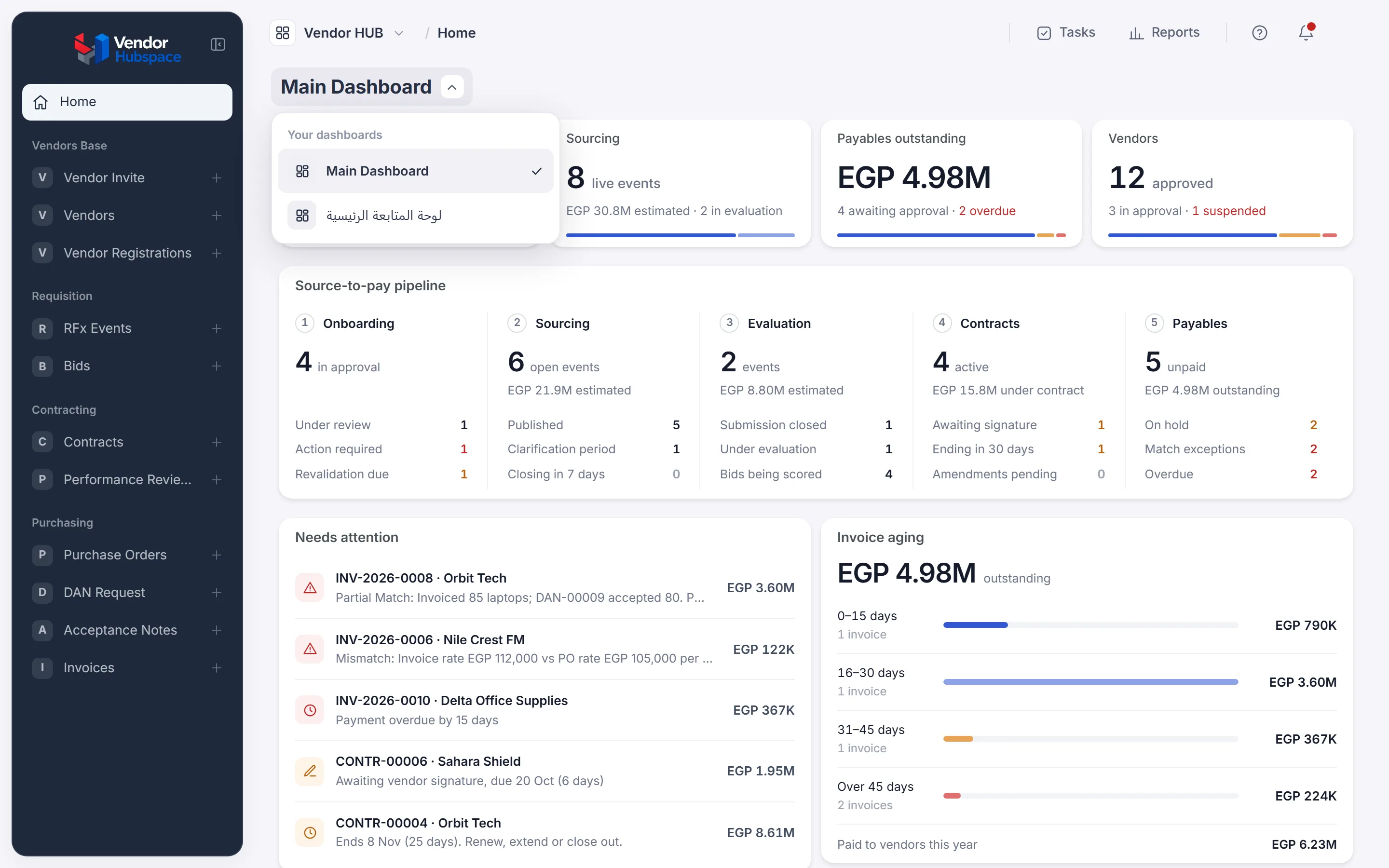Open Purchase Orders from sidebar
This screenshot has height=868, width=1389.
[x=115, y=555]
